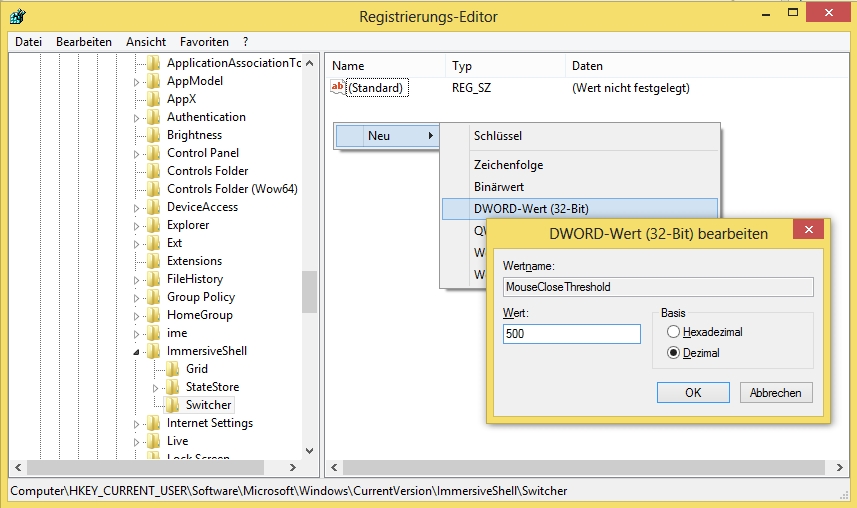Click the values pane horizontal scrollbar thumb
Screen dimensions: 857x508
584,468
